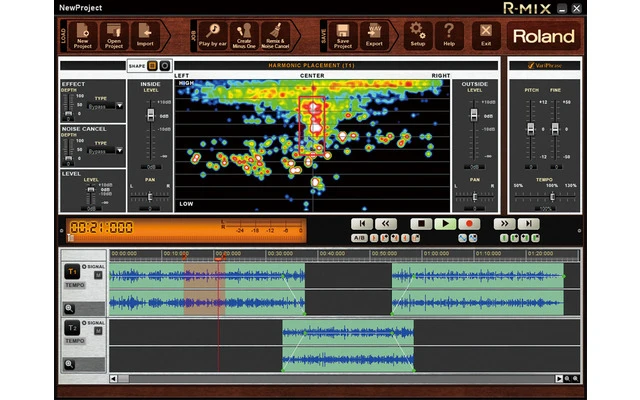This screenshot has width=640, height=400.
Task: Click the Export WAV icon
Action: [374, 36]
